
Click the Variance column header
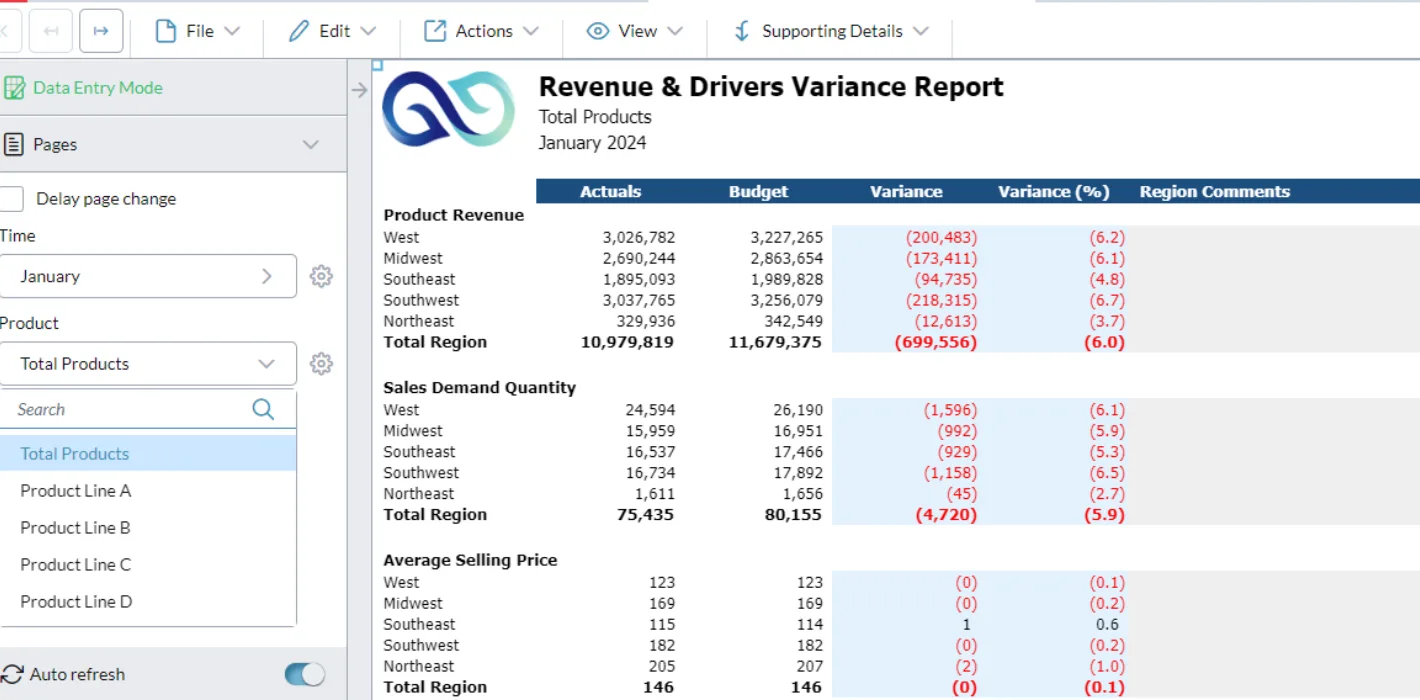point(906,191)
